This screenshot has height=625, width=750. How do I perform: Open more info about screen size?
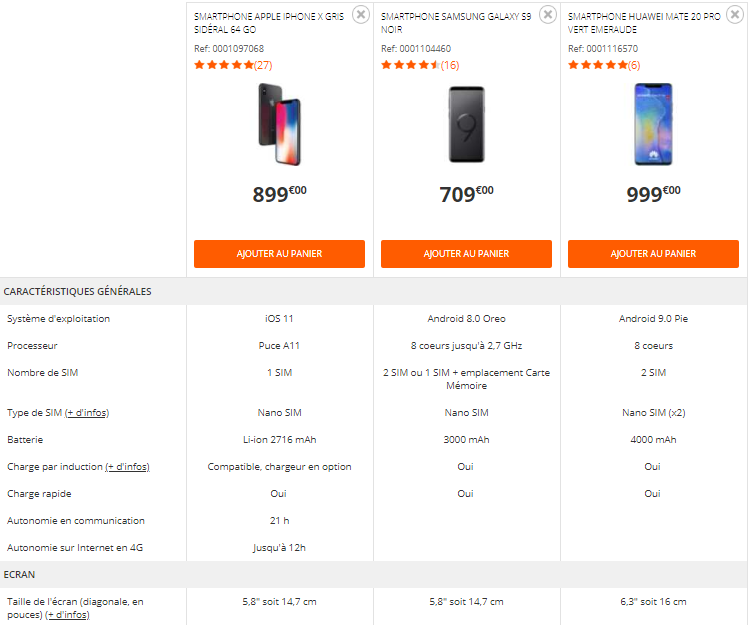coord(67,615)
